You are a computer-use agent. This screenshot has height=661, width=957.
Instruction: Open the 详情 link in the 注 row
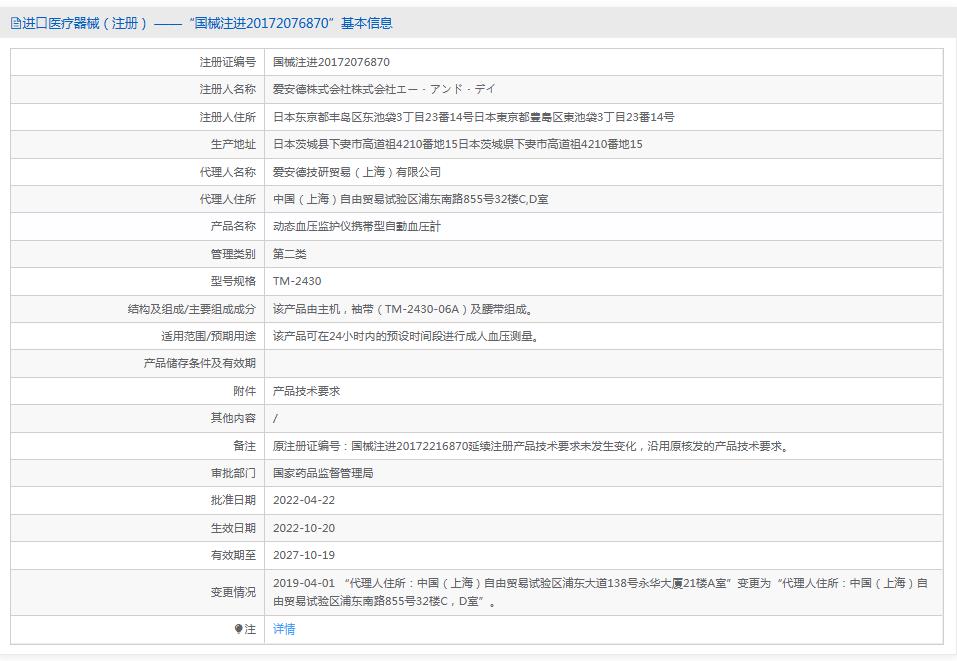coord(283,628)
